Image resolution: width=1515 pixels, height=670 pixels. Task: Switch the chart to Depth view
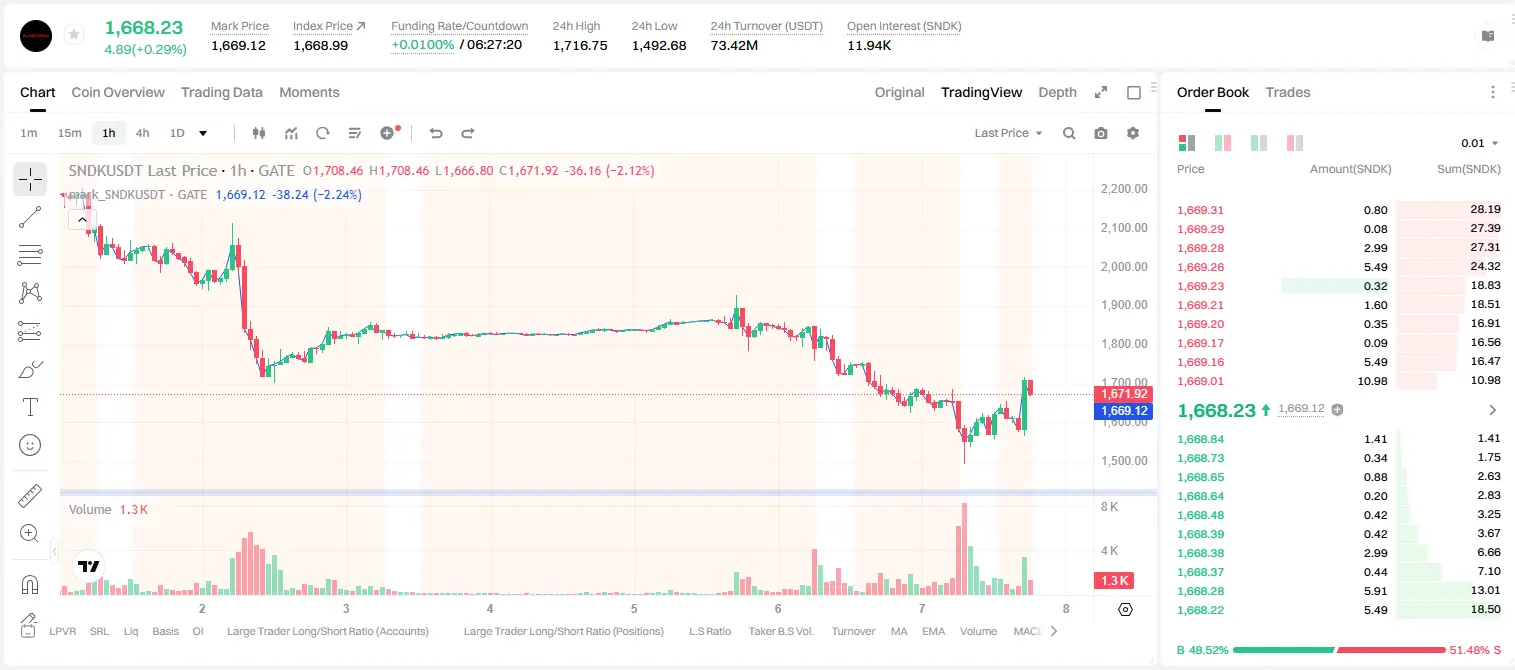(1057, 92)
